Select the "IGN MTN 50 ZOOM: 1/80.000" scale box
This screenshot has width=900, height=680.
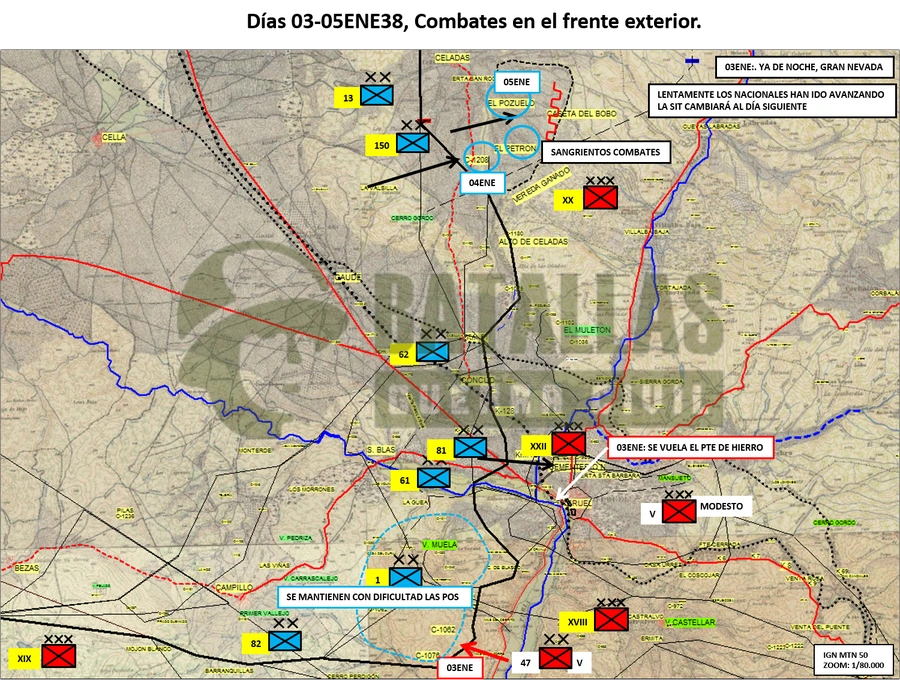(854, 659)
